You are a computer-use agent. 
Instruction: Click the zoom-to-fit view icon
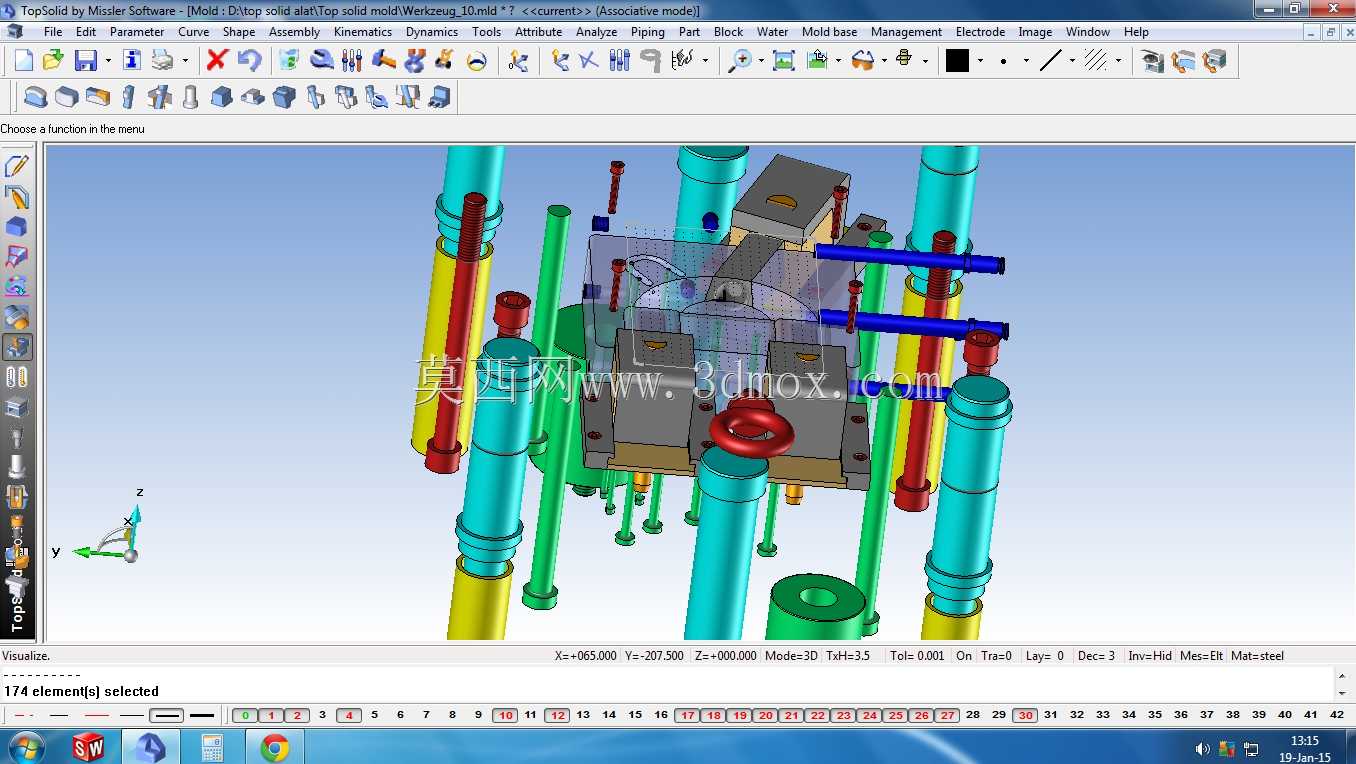pyautogui.click(x=784, y=60)
